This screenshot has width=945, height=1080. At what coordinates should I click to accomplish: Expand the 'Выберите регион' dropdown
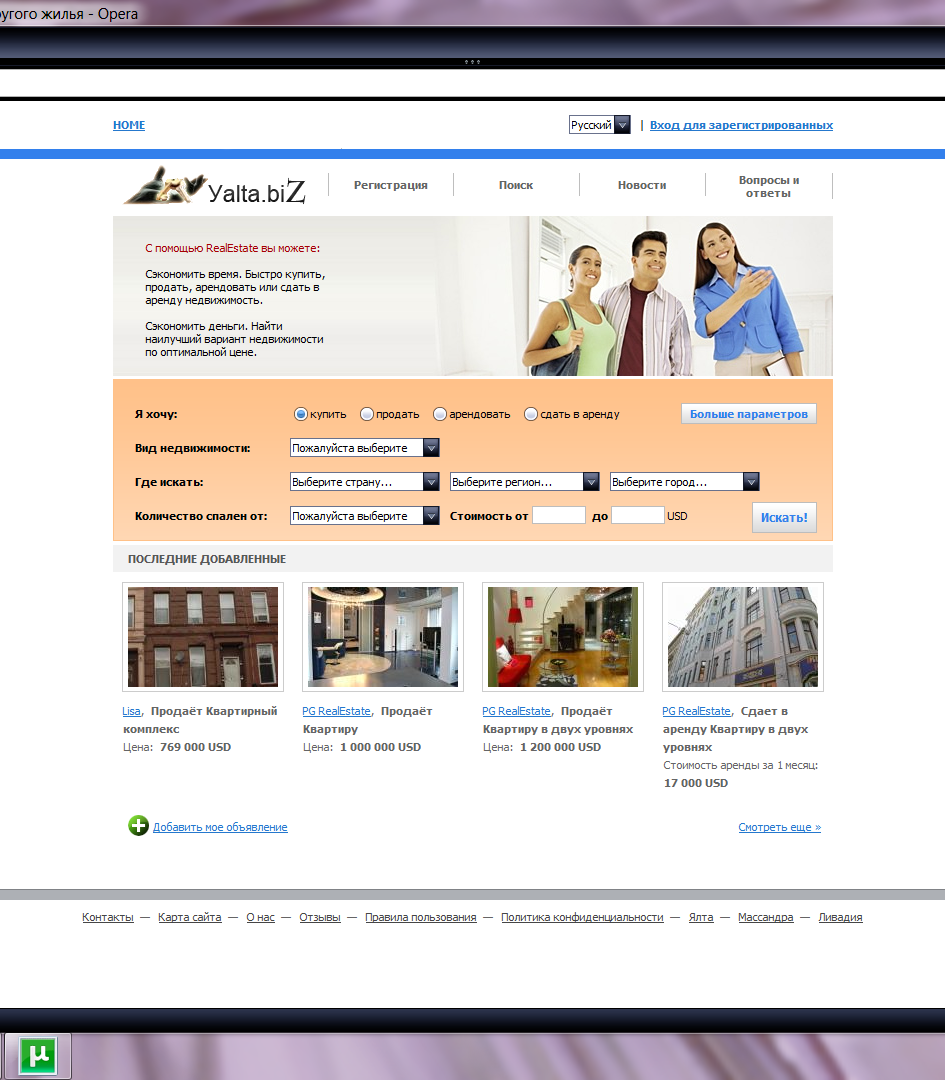tap(524, 481)
